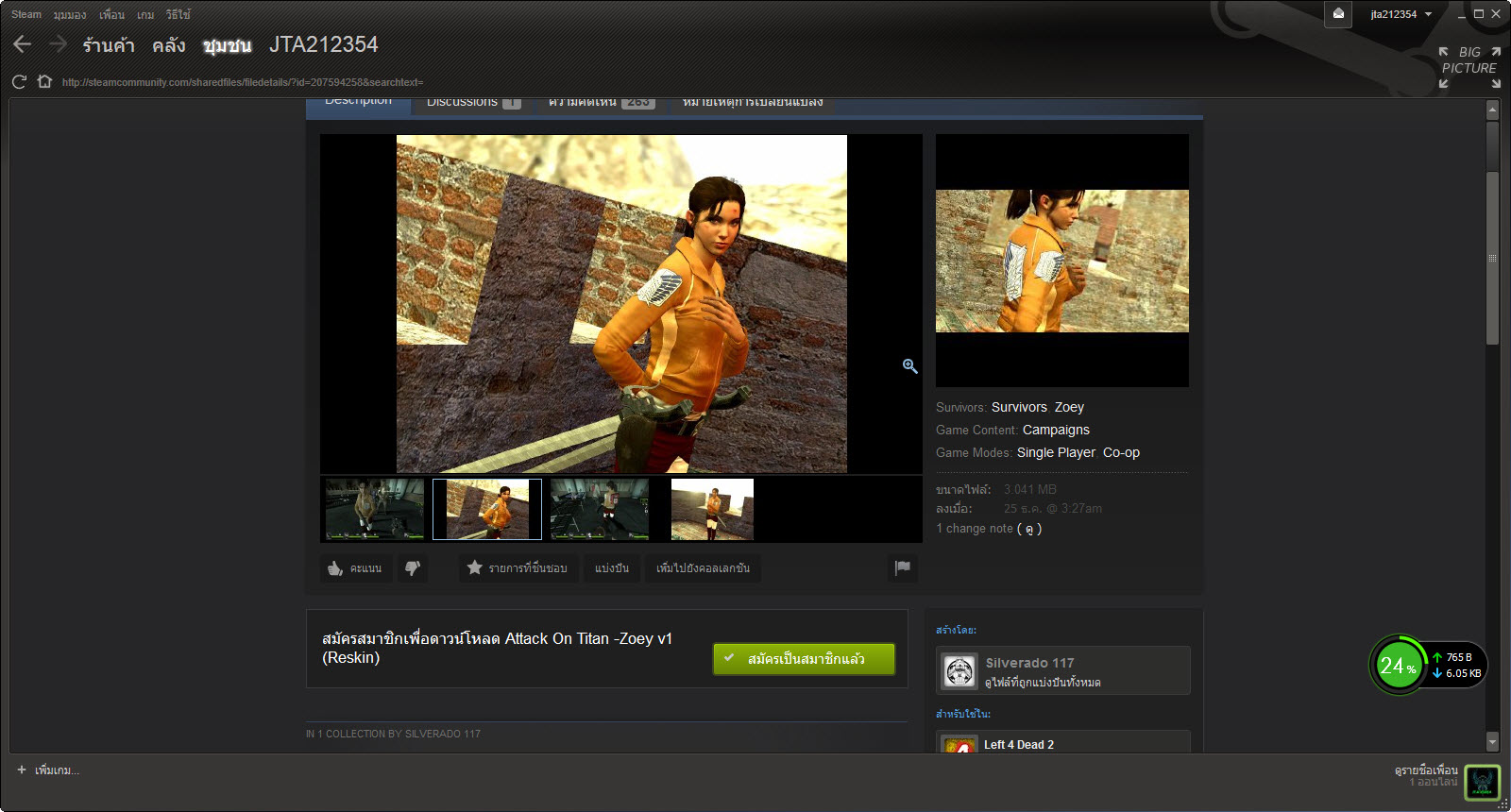Toggle the green subscribed button
Image resolution: width=1511 pixels, height=812 pixels.
(804, 659)
